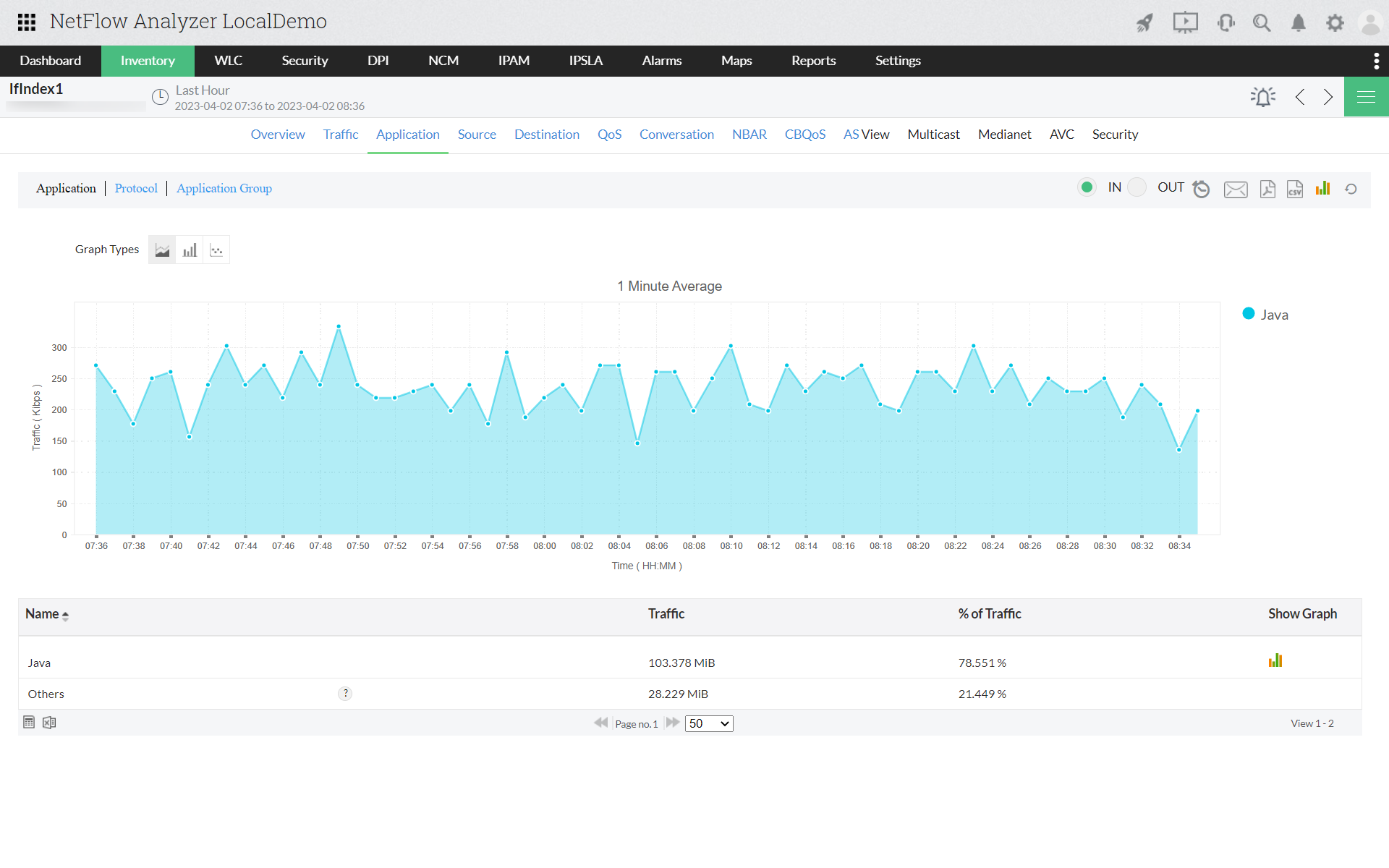The image size is (1389, 868).
Task: Open Java's show graph icon
Action: [x=1275, y=660]
